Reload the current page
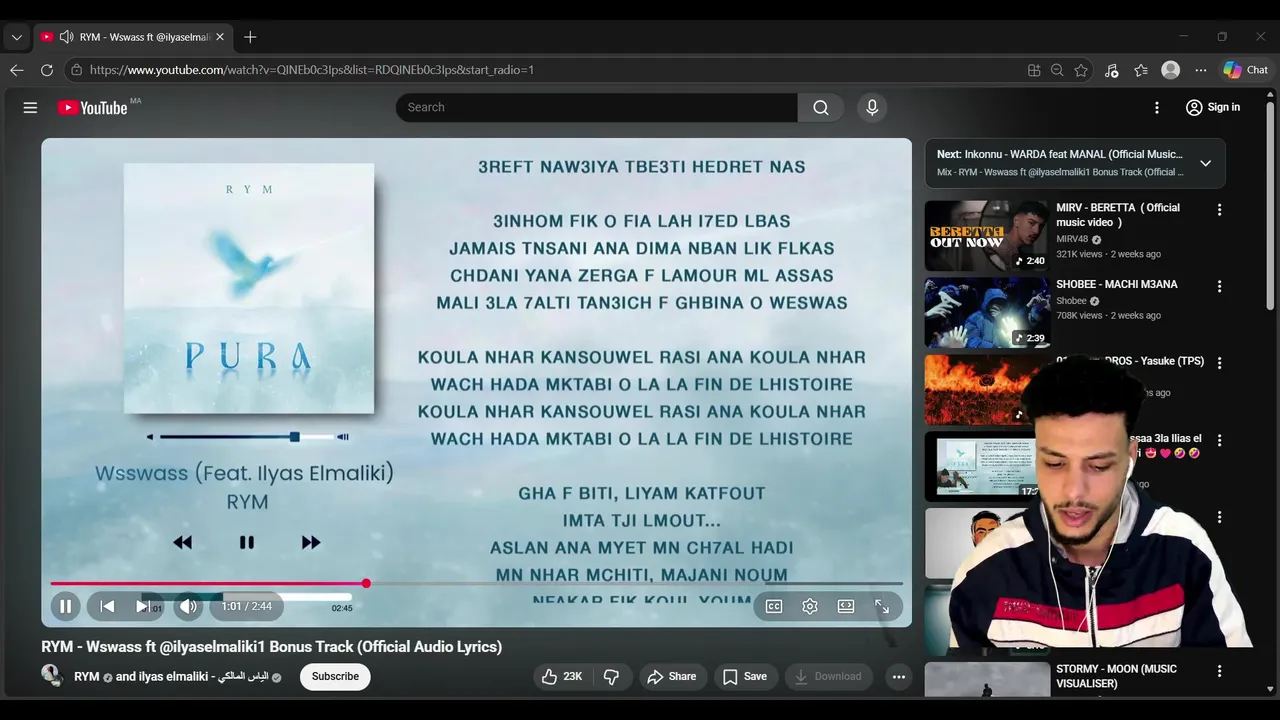Screen dimensions: 1280x720 point(47,70)
